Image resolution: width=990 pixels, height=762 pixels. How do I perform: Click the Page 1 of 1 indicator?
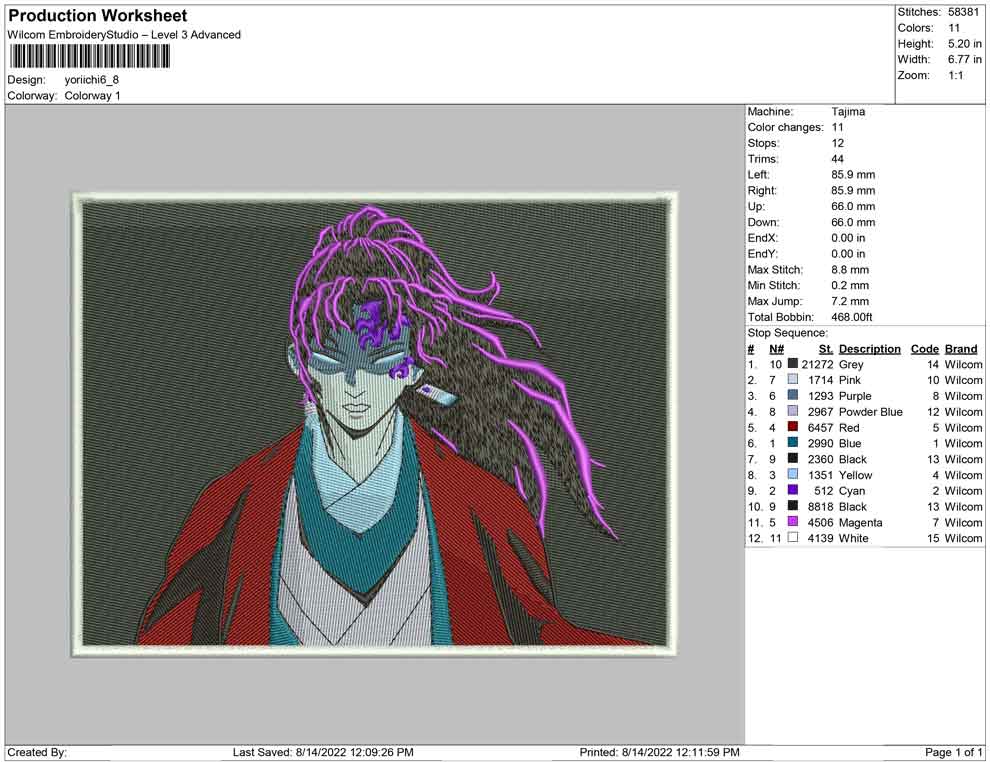click(x=954, y=752)
